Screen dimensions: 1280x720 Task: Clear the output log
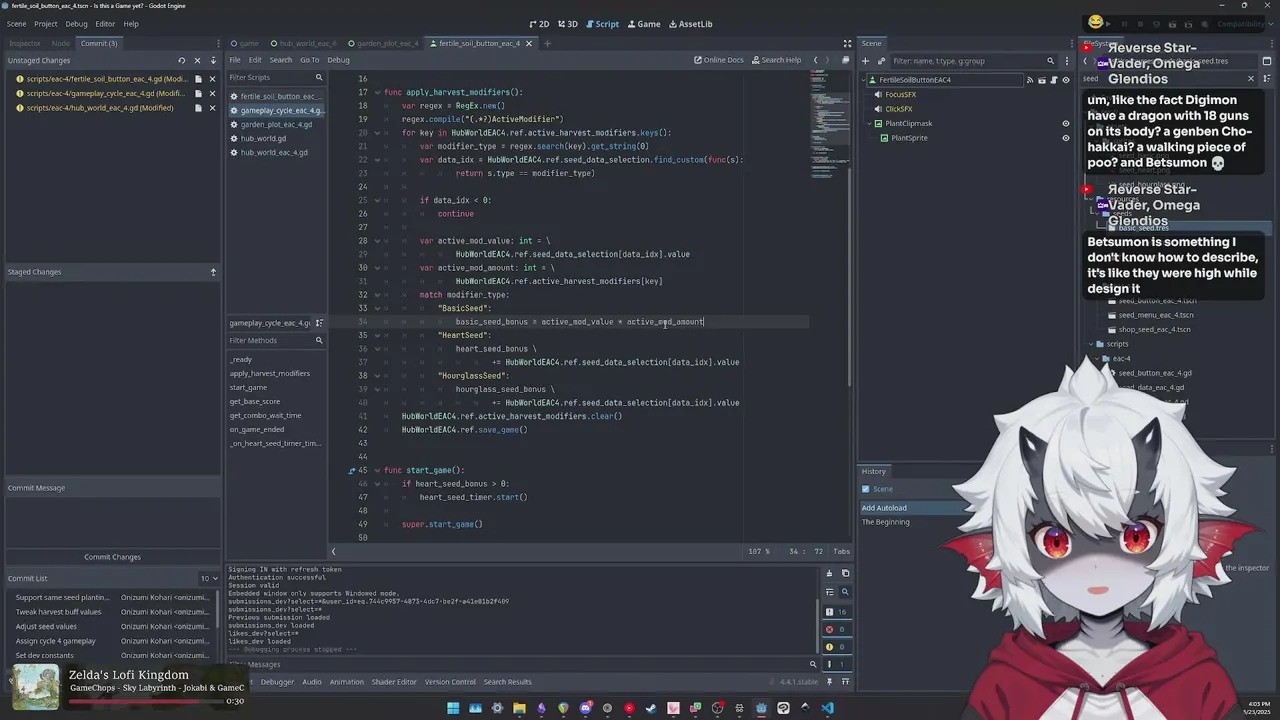pyautogui.click(x=829, y=573)
